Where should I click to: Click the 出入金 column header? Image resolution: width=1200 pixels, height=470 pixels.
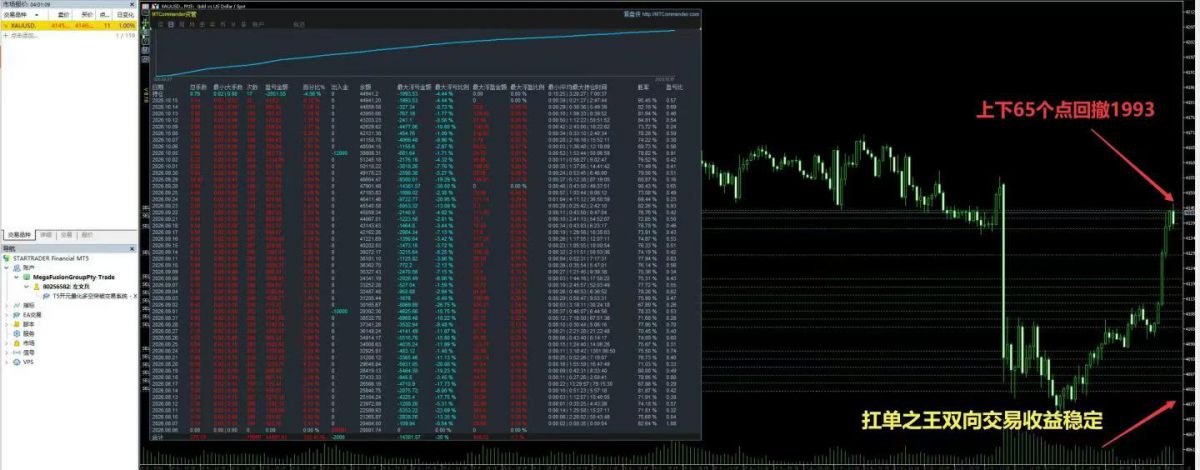339,87
